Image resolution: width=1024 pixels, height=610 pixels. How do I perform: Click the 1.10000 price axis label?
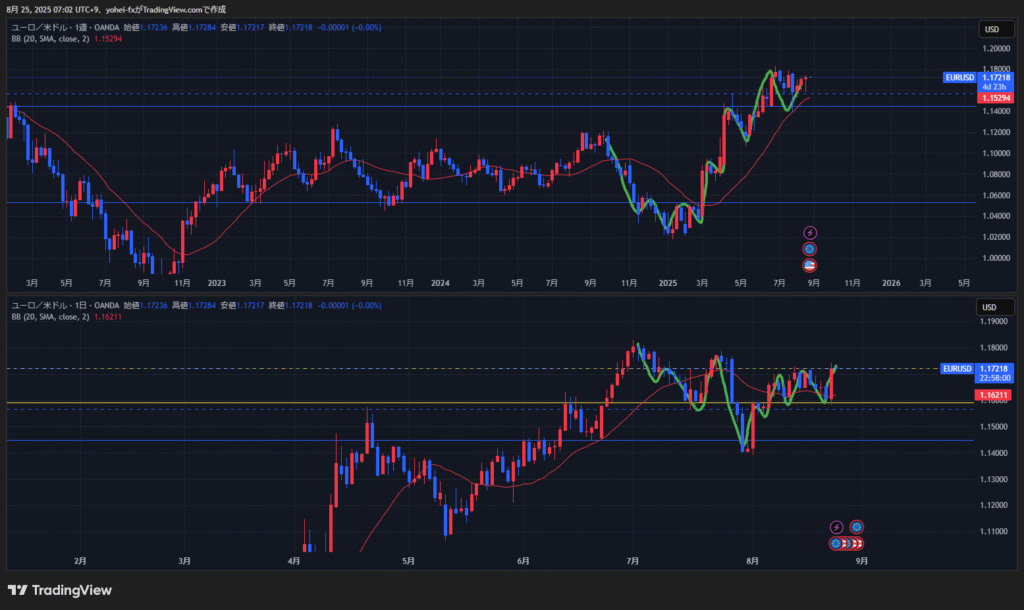click(996, 153)
